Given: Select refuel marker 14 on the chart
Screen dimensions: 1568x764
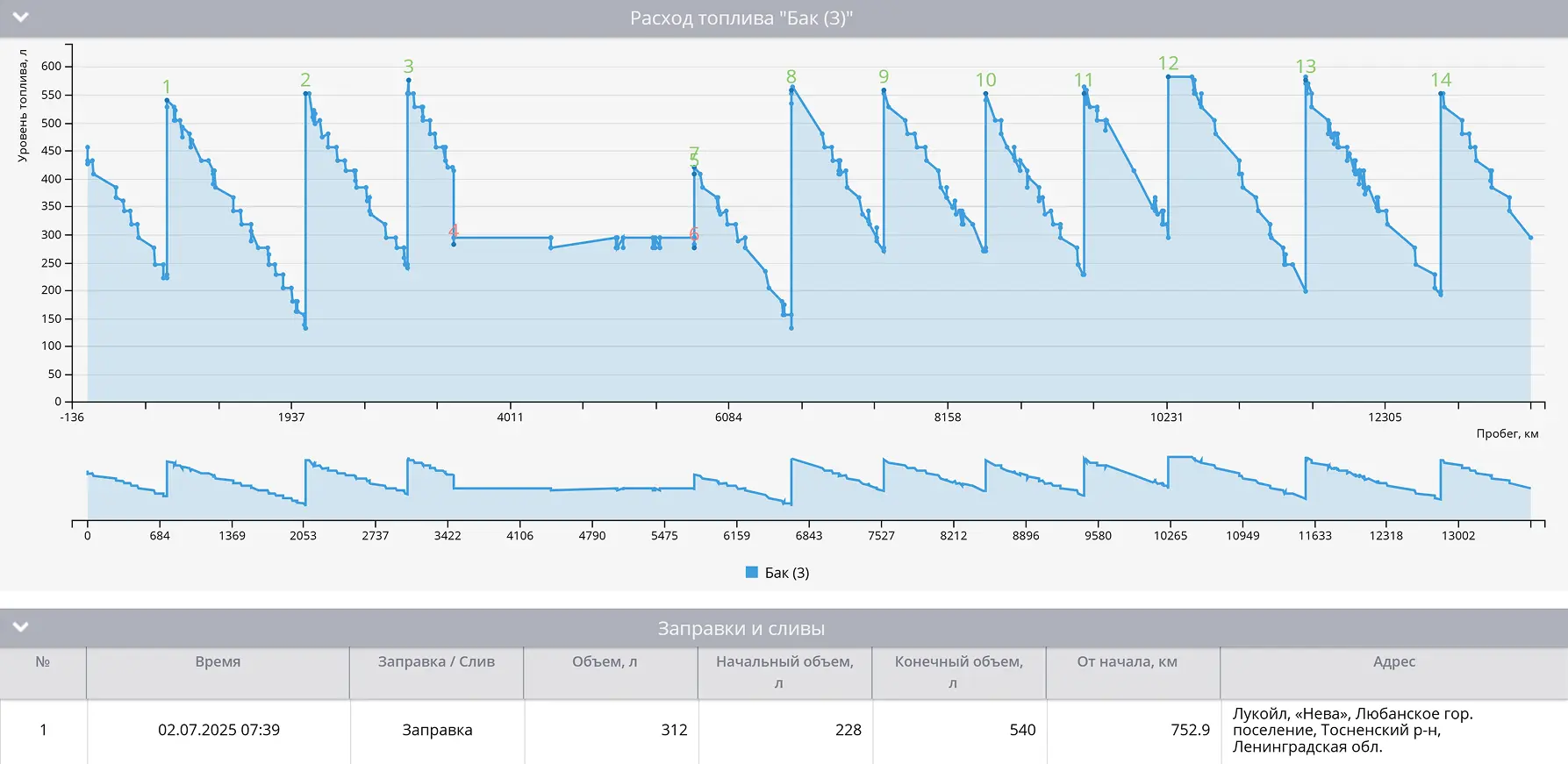Looking at the screenshot, I should pyautogui.click(x=1441, y=80).
